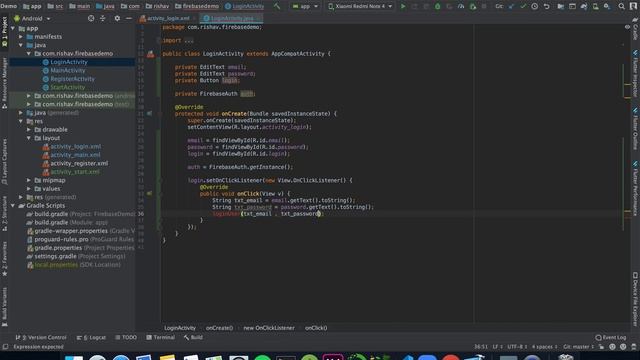Collapse the java folder arrow
This screenshot has height=360, width=640.
pyautogui.click(x=21, y=45)
